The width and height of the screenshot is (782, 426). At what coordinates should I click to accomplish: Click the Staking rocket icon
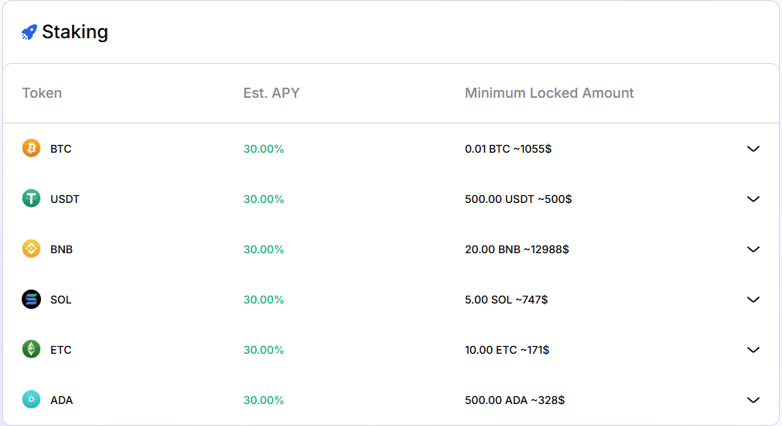pos(29,32)
